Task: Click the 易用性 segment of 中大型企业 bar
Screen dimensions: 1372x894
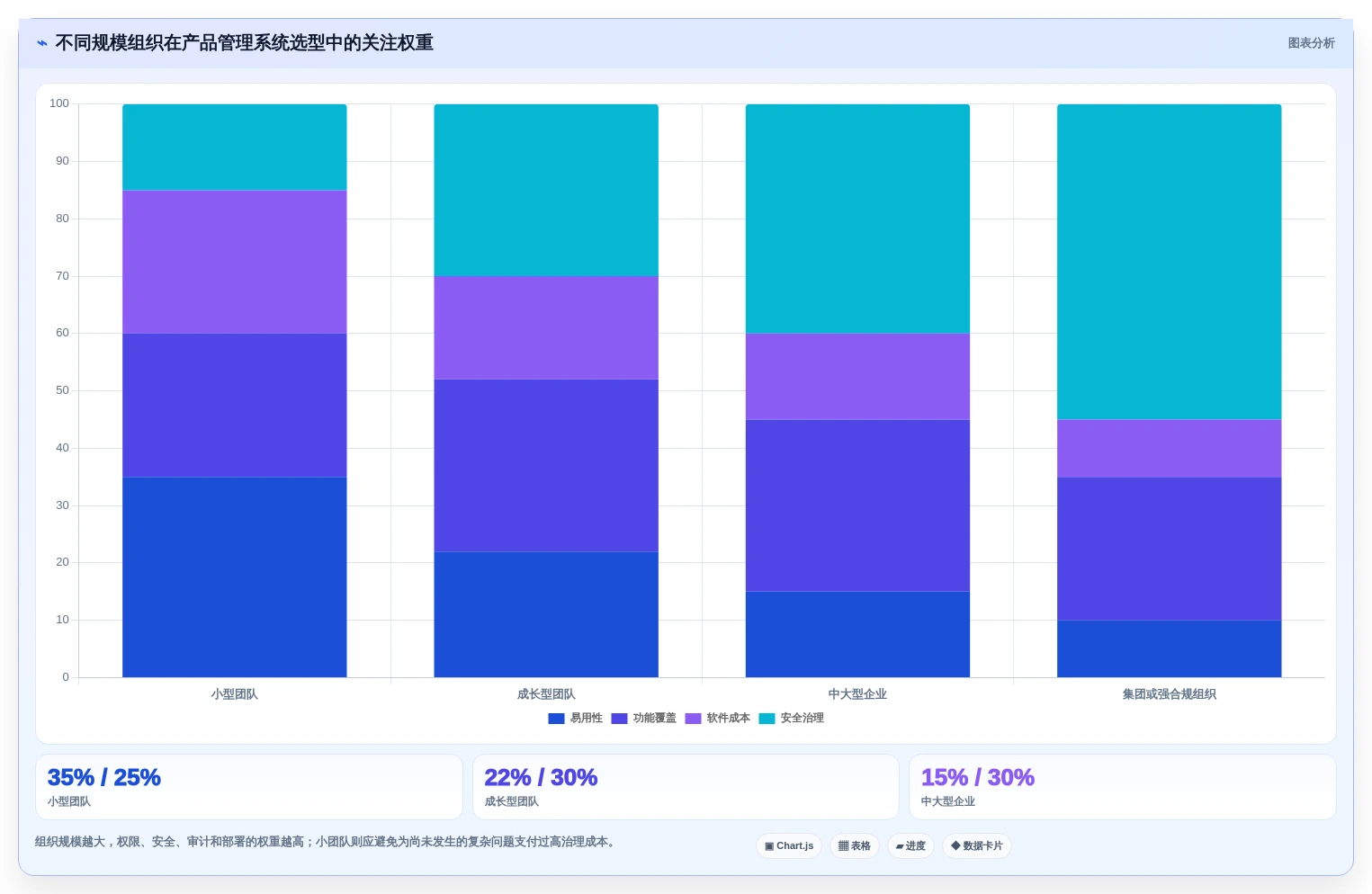Action: click(857, 634)
